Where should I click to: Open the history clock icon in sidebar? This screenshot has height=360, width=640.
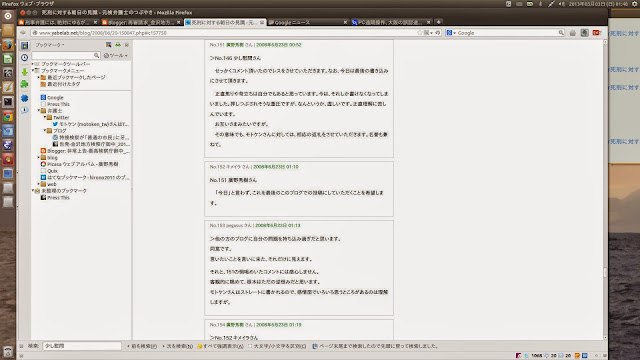(x=24, y=58)
